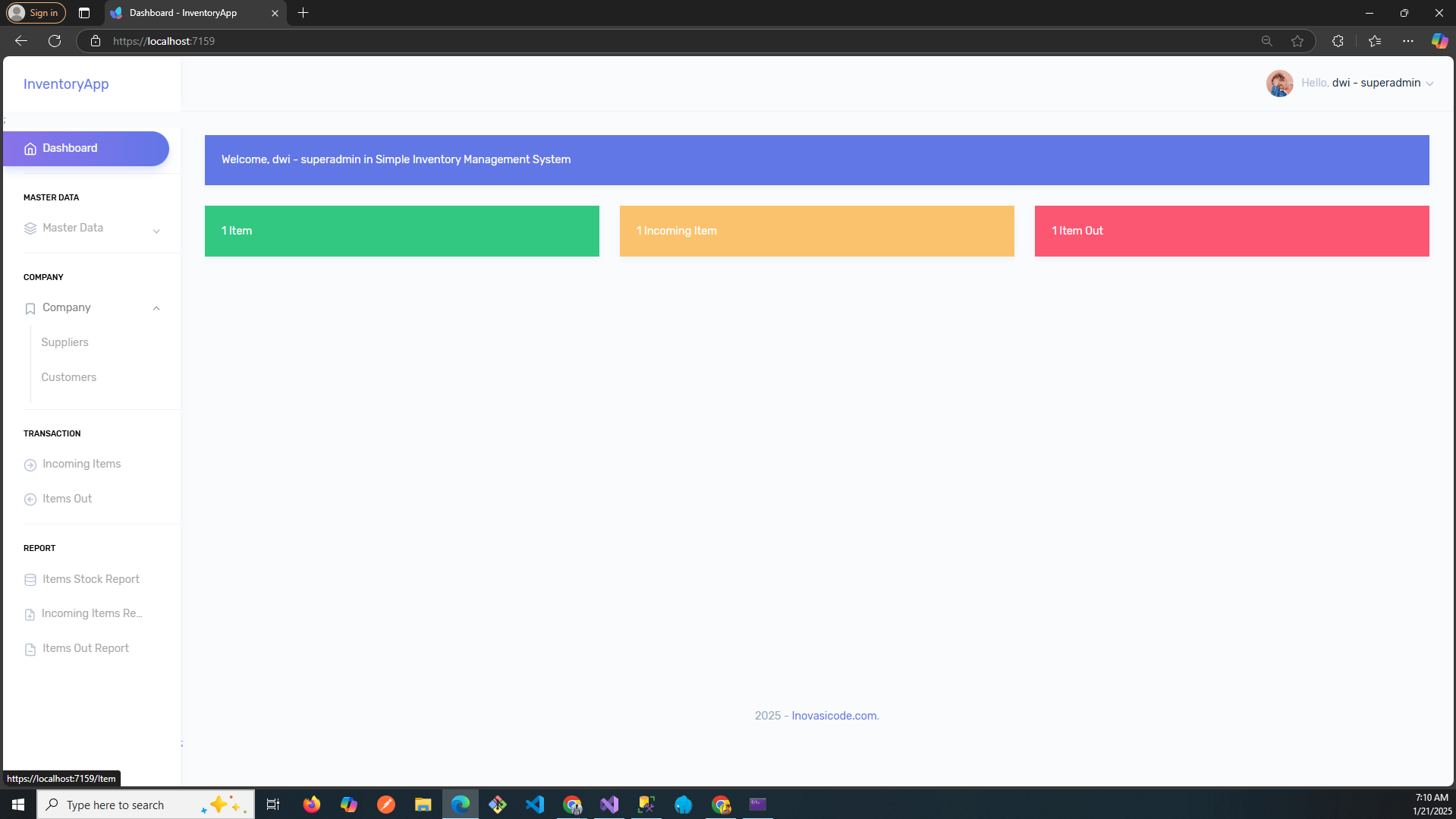This screenshot has height=819, width=1456.
Task: Click the Items Out arrow icon
Action: (x=30, y=499)
